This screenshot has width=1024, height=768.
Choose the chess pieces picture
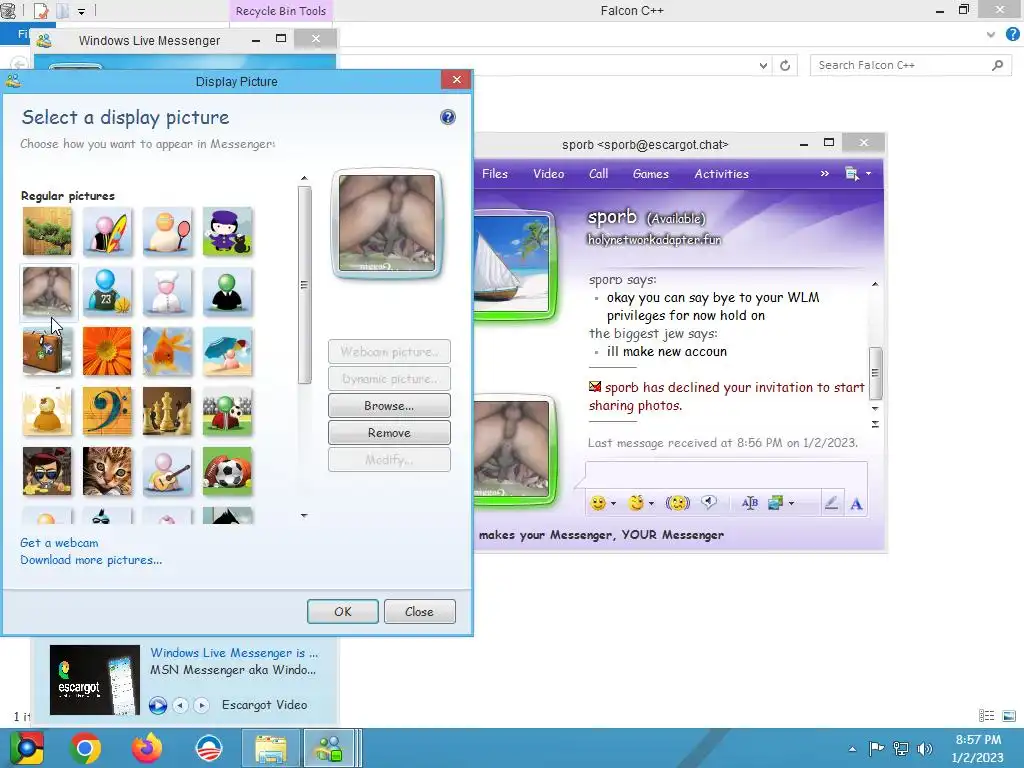click(167, 411)
